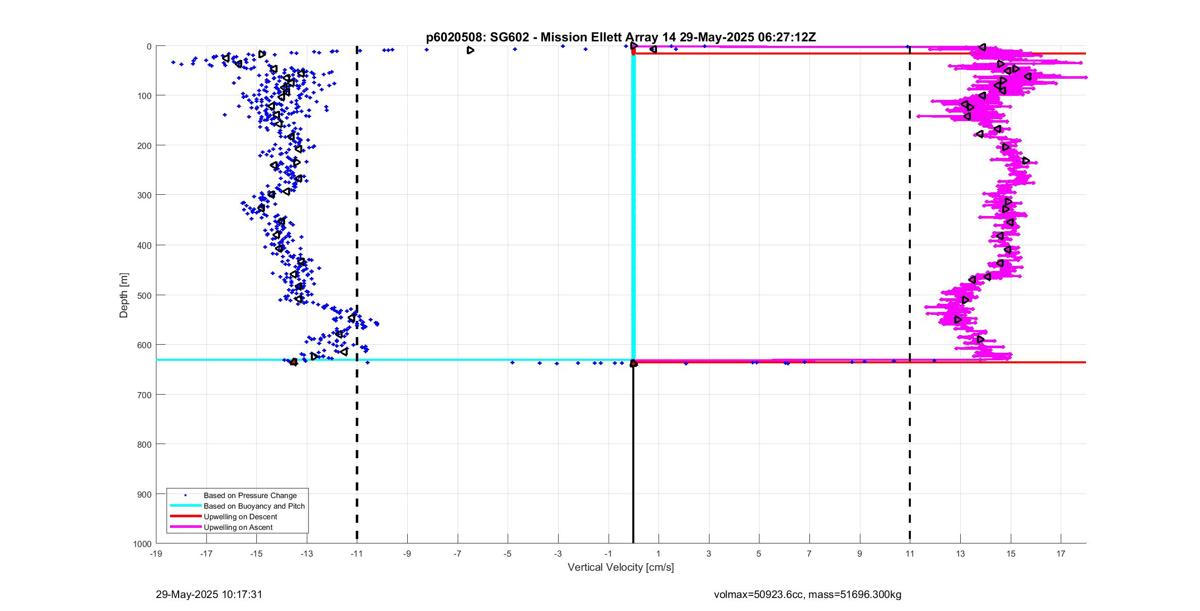Click the x-axis tick label '-19'
Screen dimensions: 1200x611
[155, 553]
